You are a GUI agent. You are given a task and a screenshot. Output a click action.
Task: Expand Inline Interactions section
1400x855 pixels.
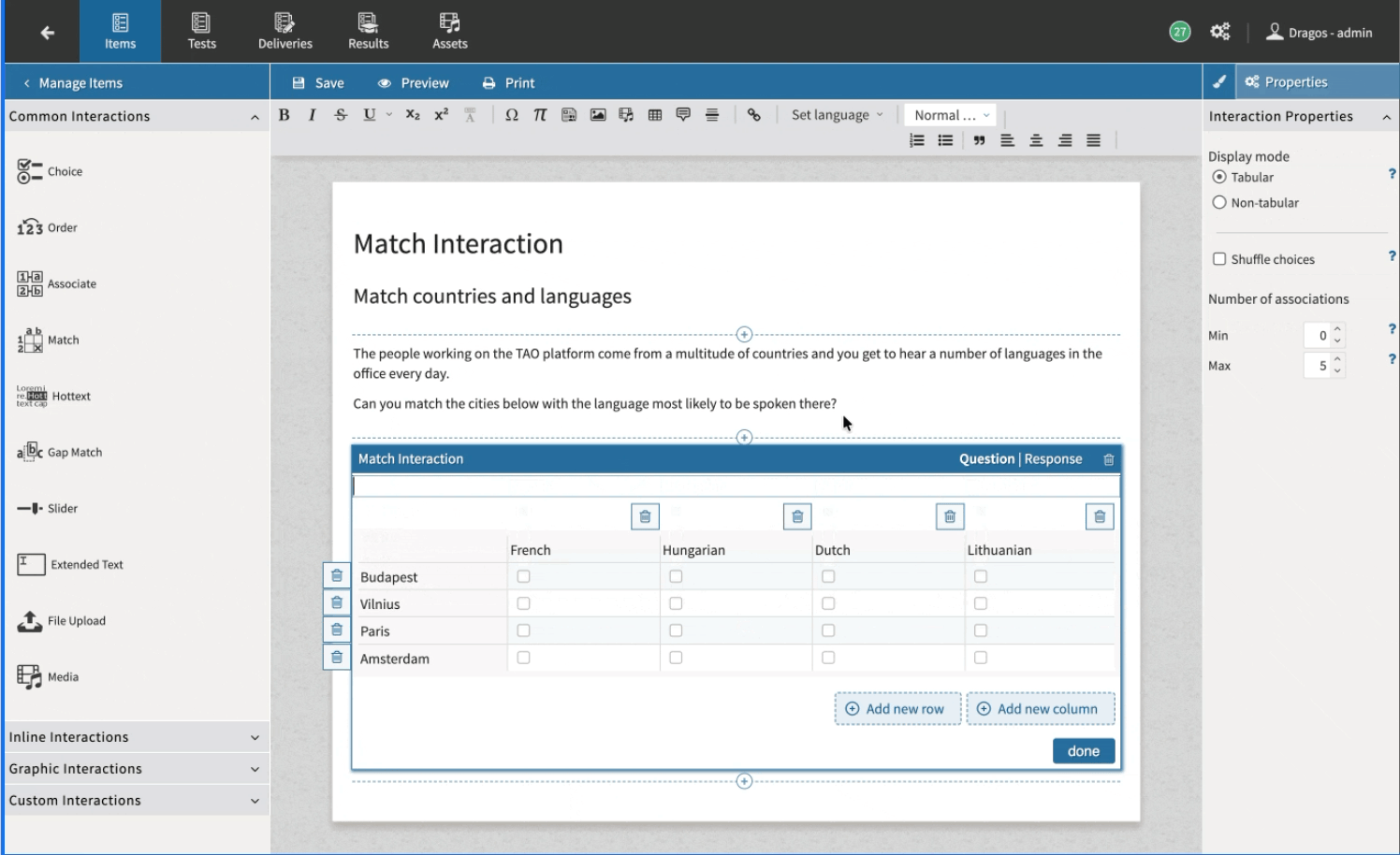pos(137,737)
